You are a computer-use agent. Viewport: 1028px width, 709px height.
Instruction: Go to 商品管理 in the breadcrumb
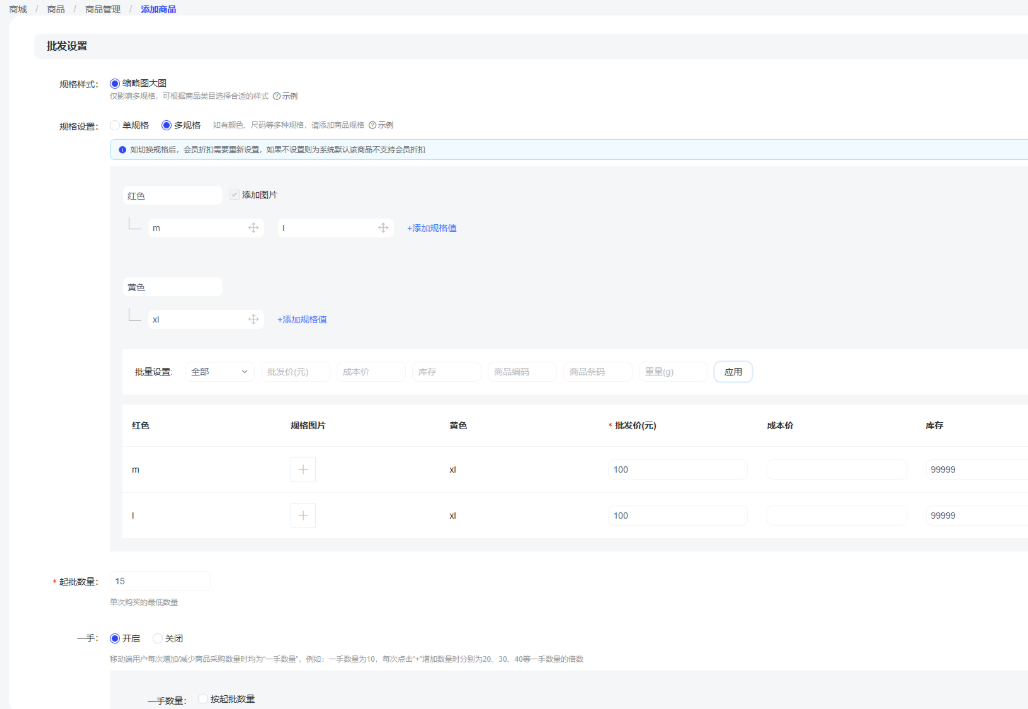tap(102, 9)
